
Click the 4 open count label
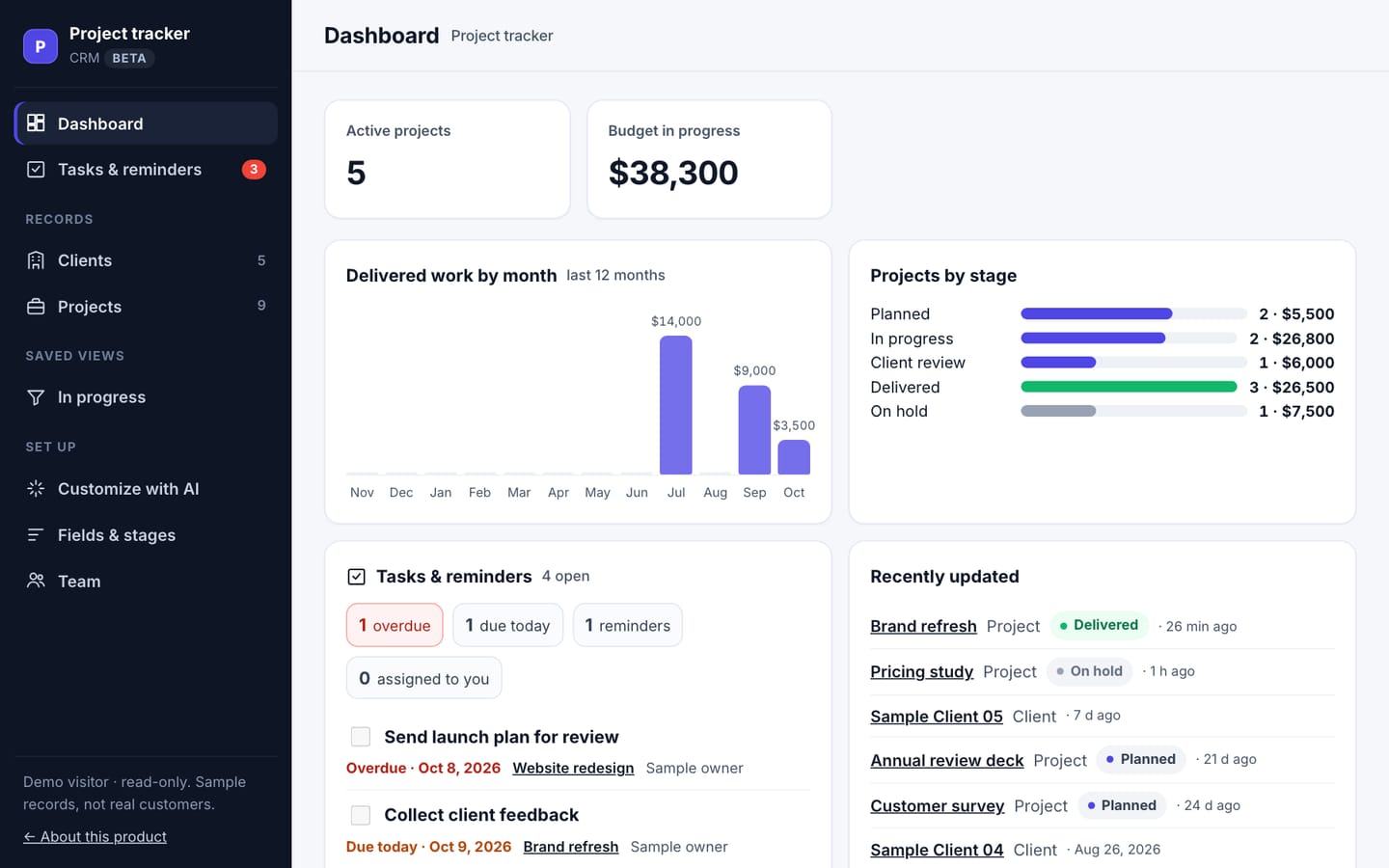click(565, 576)
